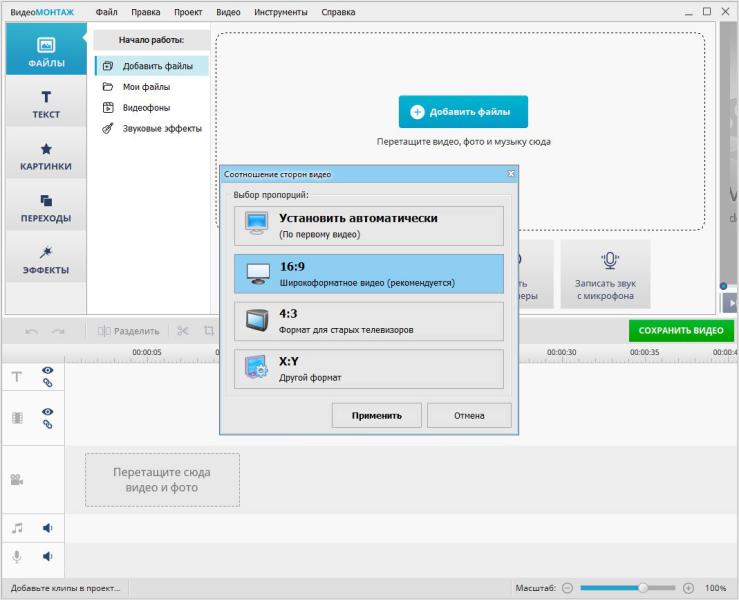Click the microphone track icon
739x600 pixels.
(17, 557)
